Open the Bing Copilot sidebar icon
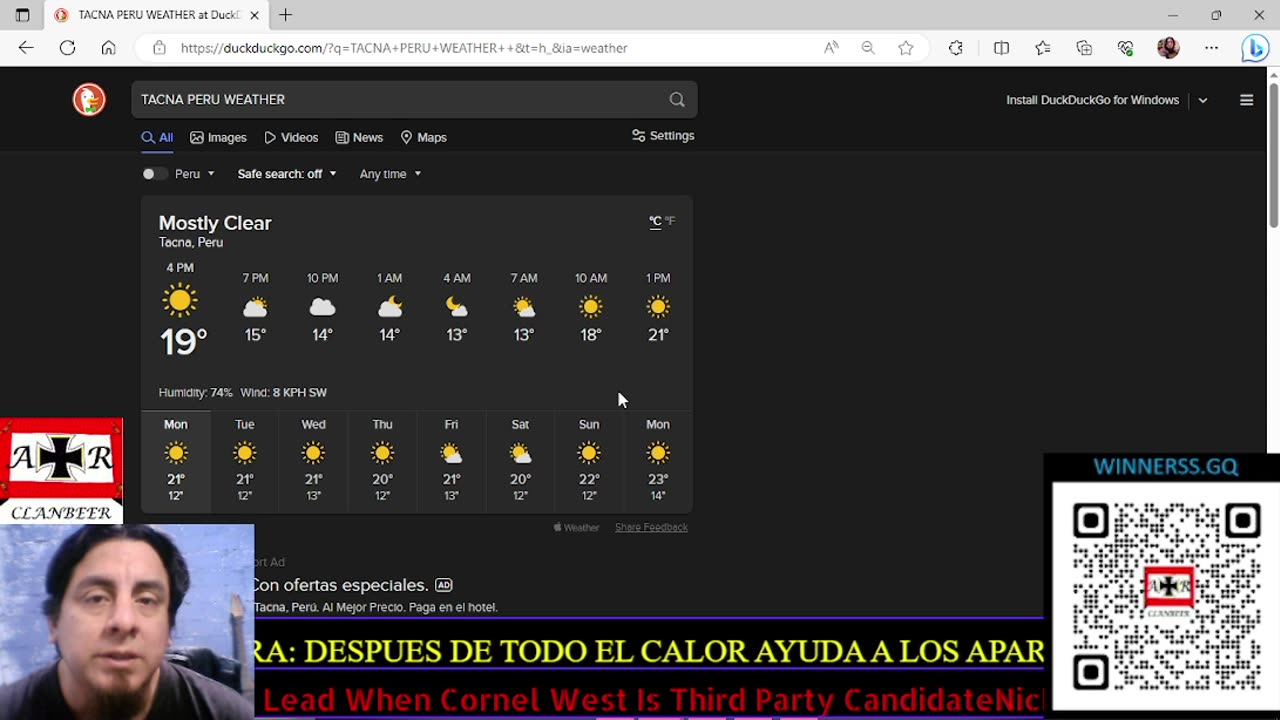Screen dimensions: 1280x720 click(1254, 47)
